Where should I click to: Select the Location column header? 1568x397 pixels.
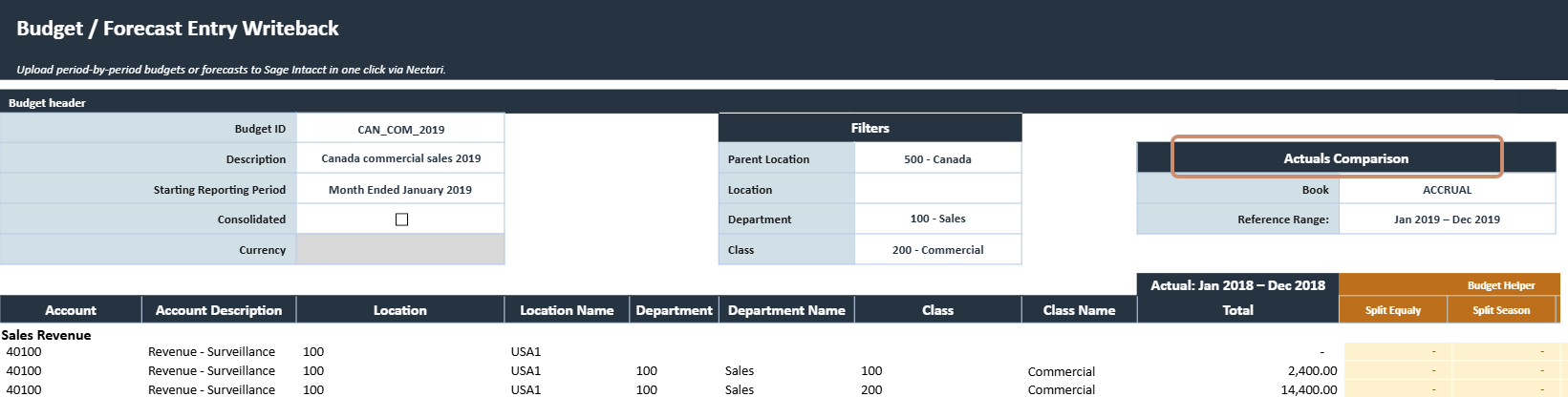tap(400, 310)
